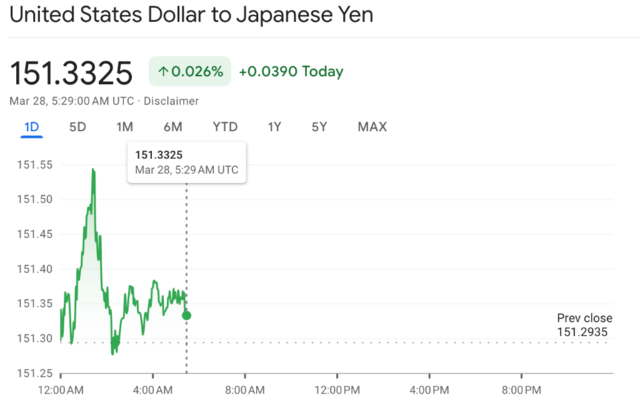Show the 1M chart range
The image size is (640, 416).
tap(124, 127)
